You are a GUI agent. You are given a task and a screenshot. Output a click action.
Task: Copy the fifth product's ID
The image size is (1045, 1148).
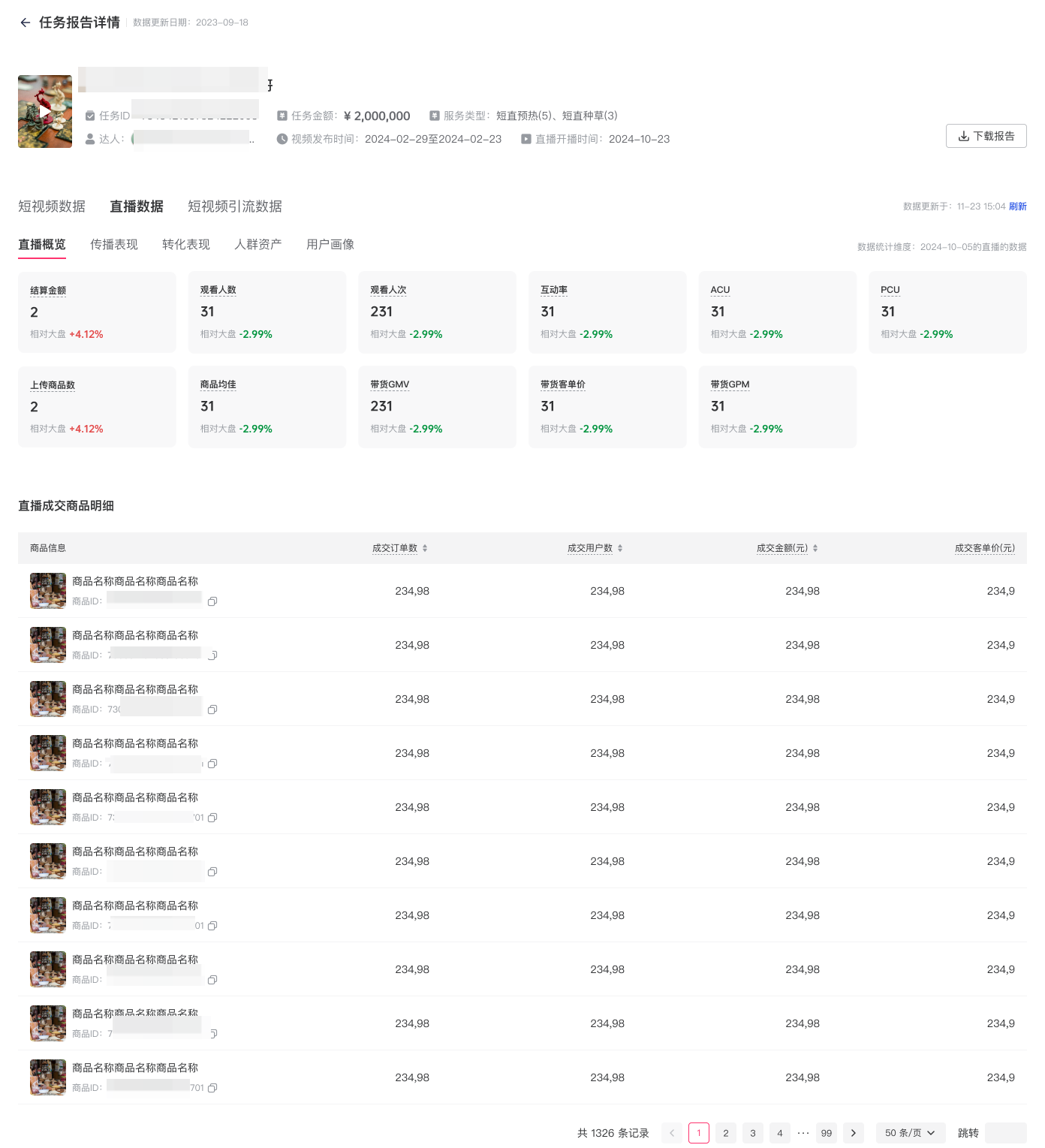coord(212,818)
